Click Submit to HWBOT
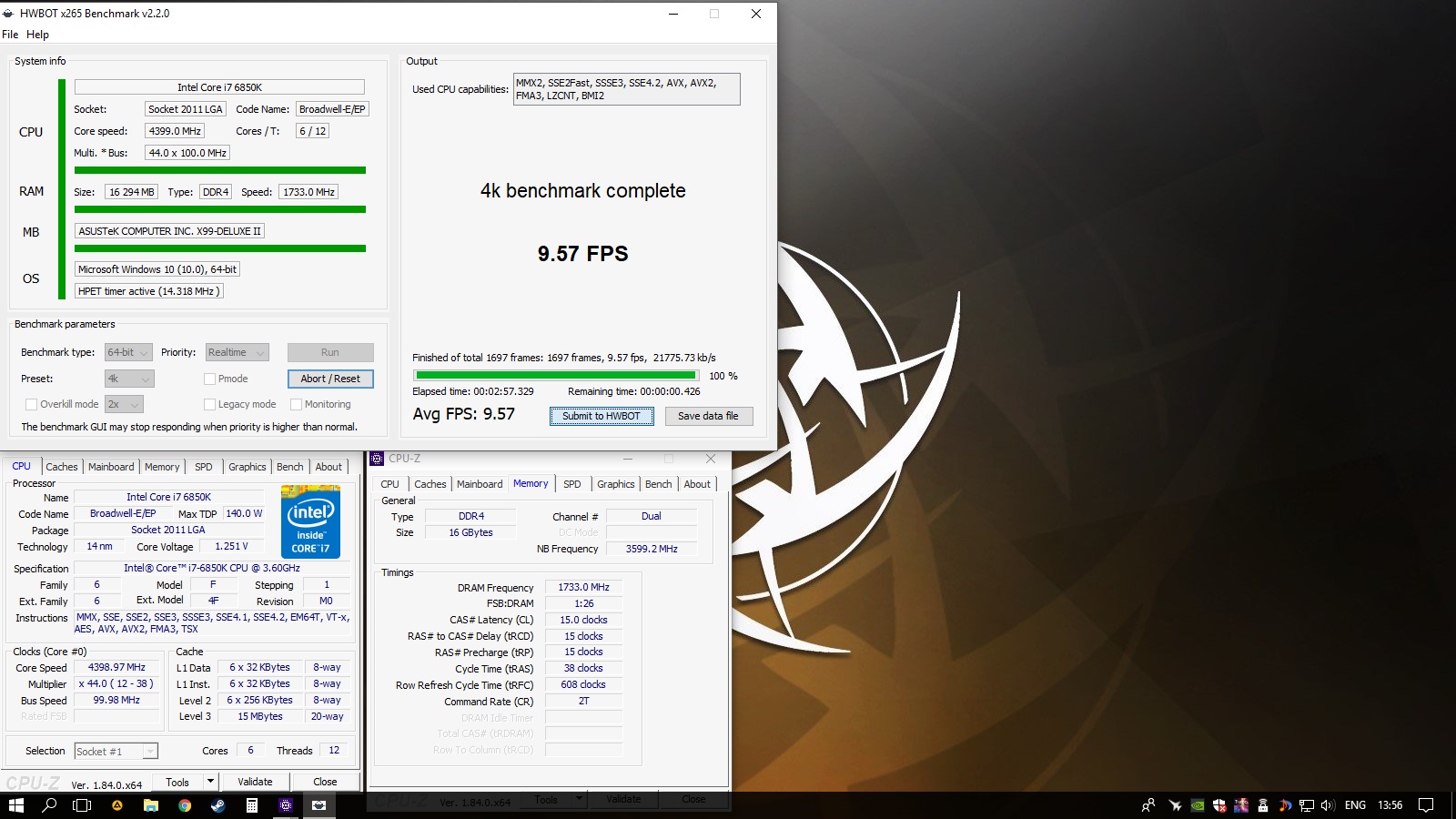 pos(602,416)
